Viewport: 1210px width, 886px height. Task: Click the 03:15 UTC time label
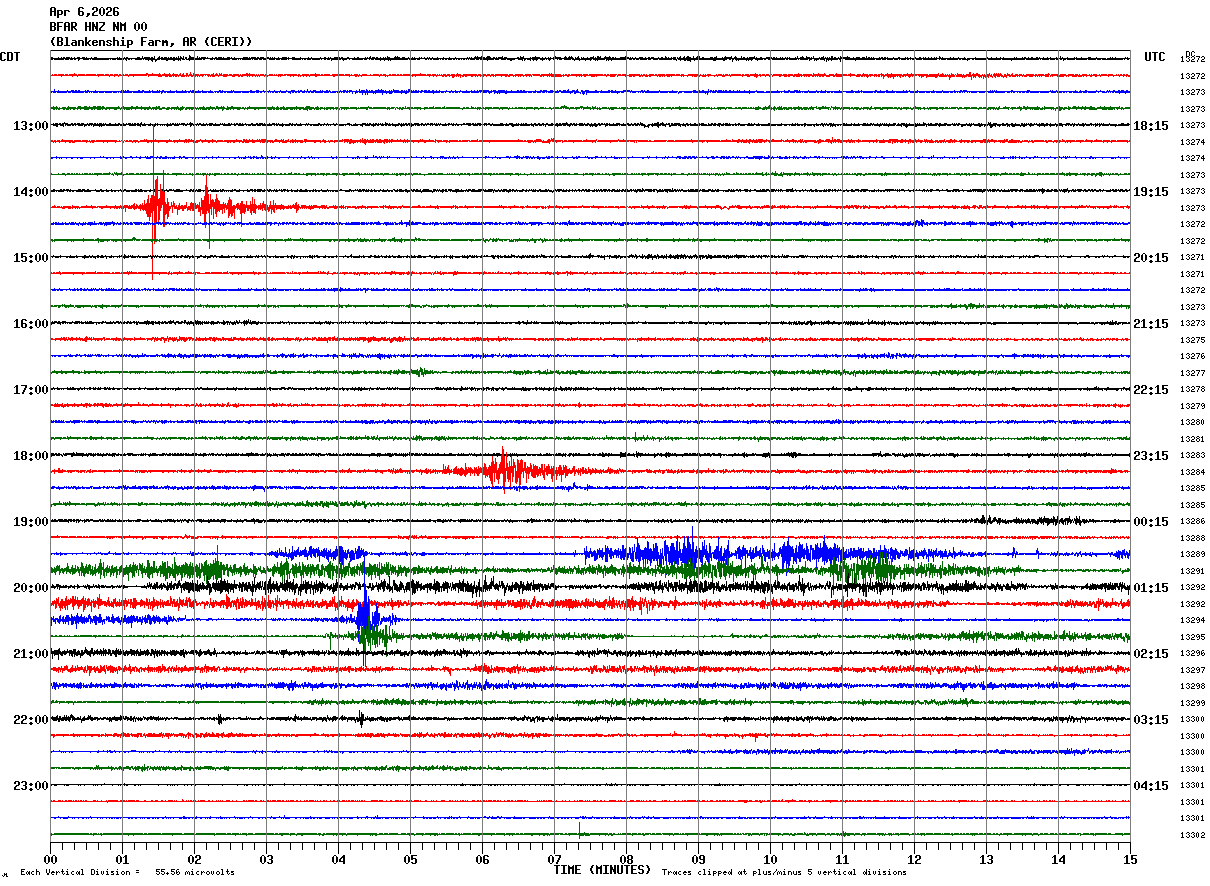click(1151, 720)
